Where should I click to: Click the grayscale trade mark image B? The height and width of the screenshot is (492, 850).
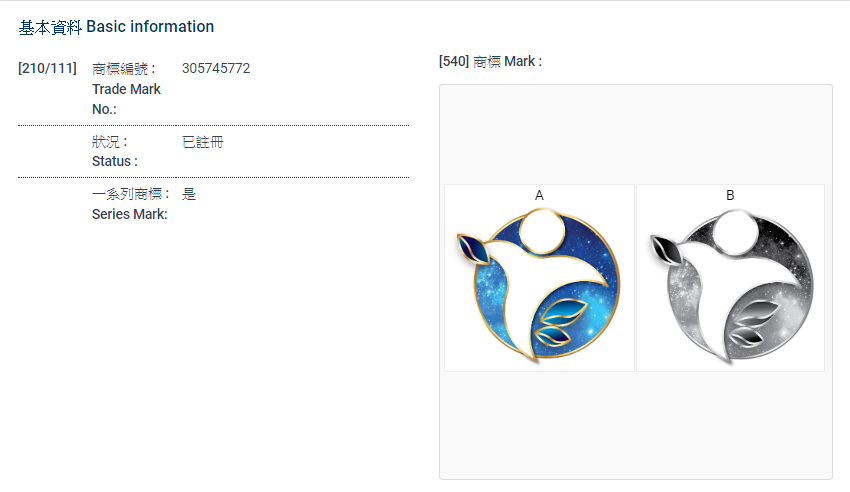[731, 285]
